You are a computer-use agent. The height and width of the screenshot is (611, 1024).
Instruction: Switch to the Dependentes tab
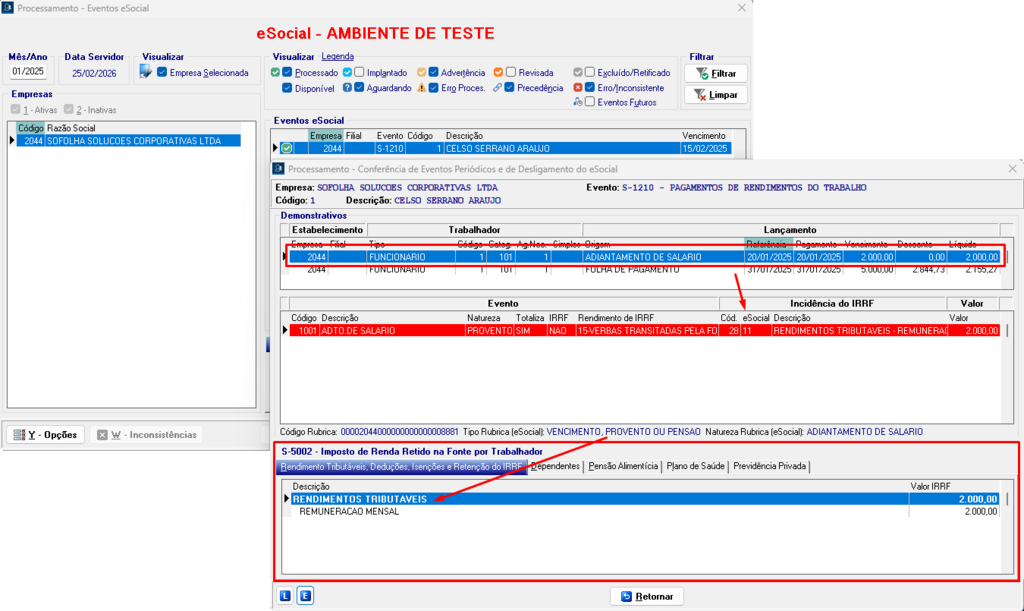555,466
